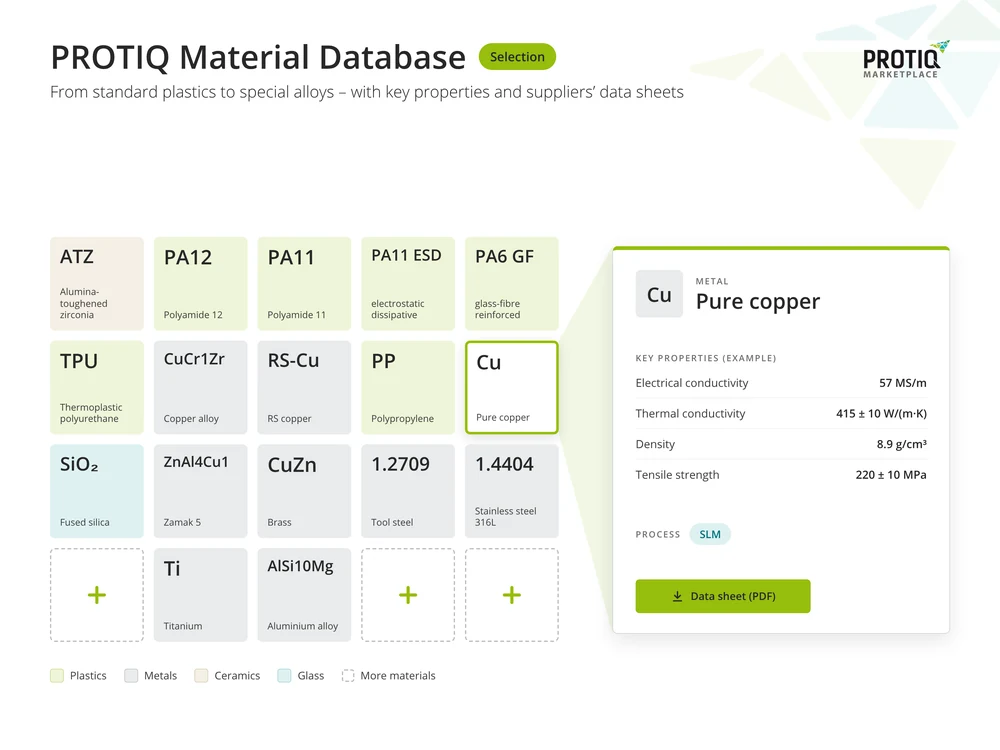Click the Plastics legend color swatch
This screenshot has width=1000, height=750.
pyautogui.click(x=57, y=676)
